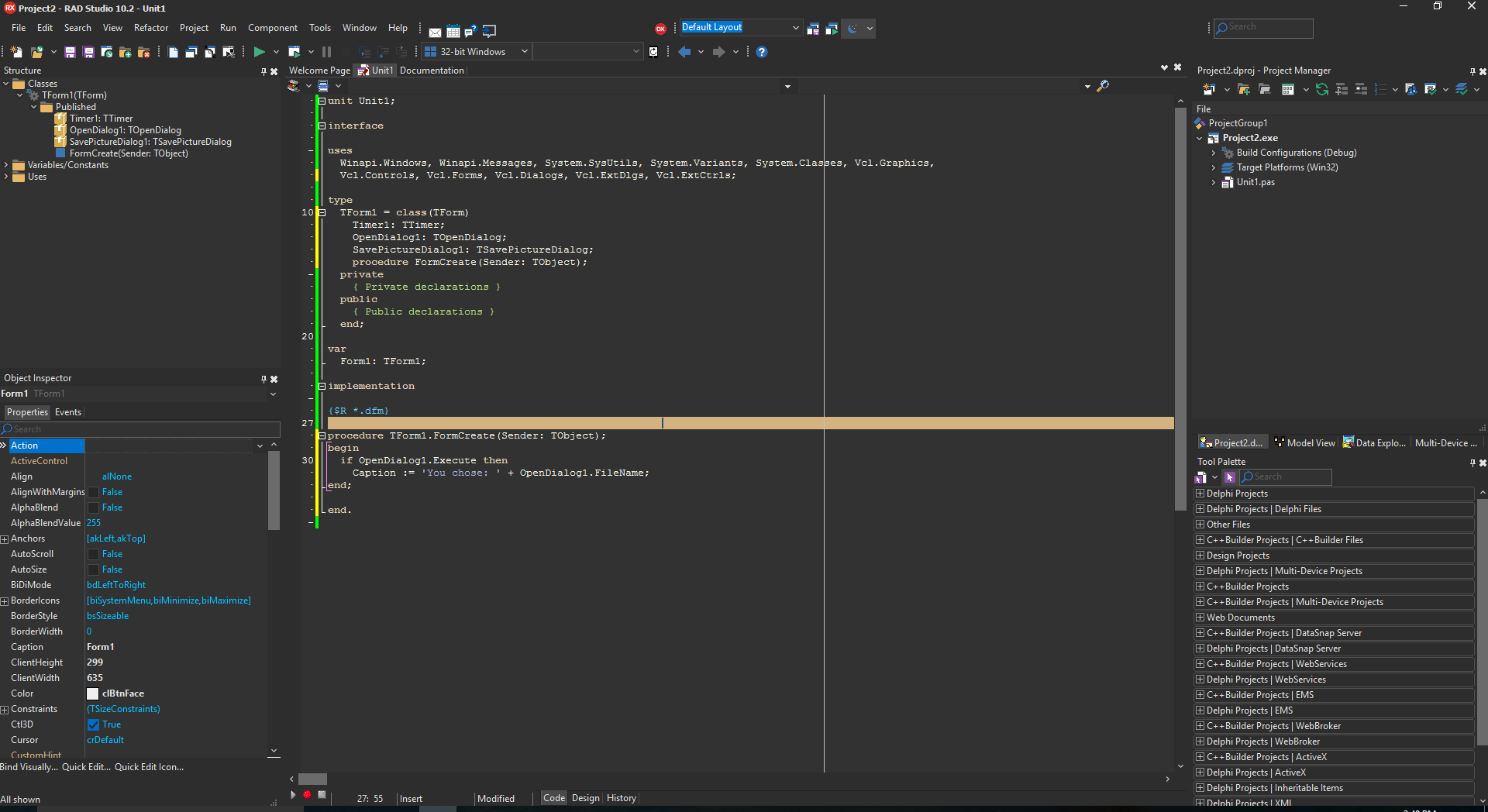Click the Tool Palette search field
The image size is (1488, 812).
tap(1286, 477)
